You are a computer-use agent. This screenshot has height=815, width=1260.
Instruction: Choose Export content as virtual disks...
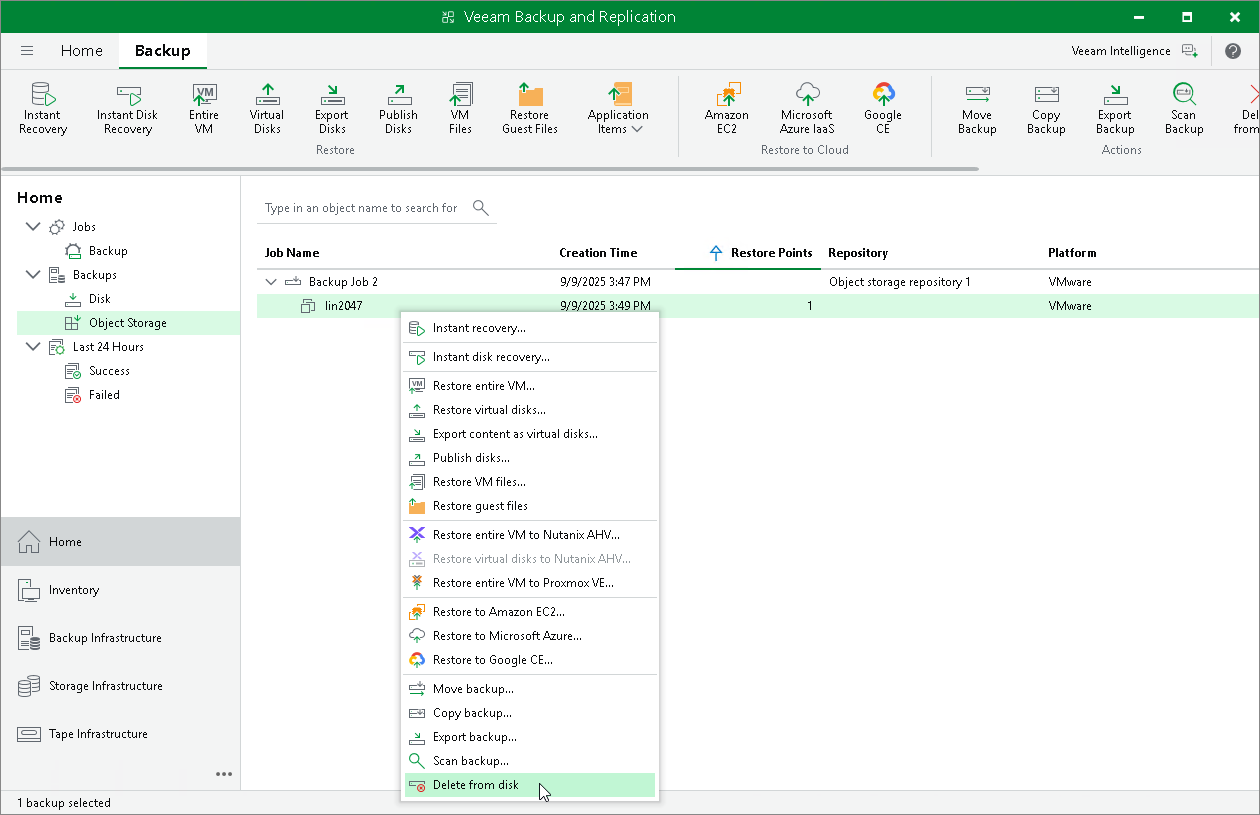[x=530, y=434]
